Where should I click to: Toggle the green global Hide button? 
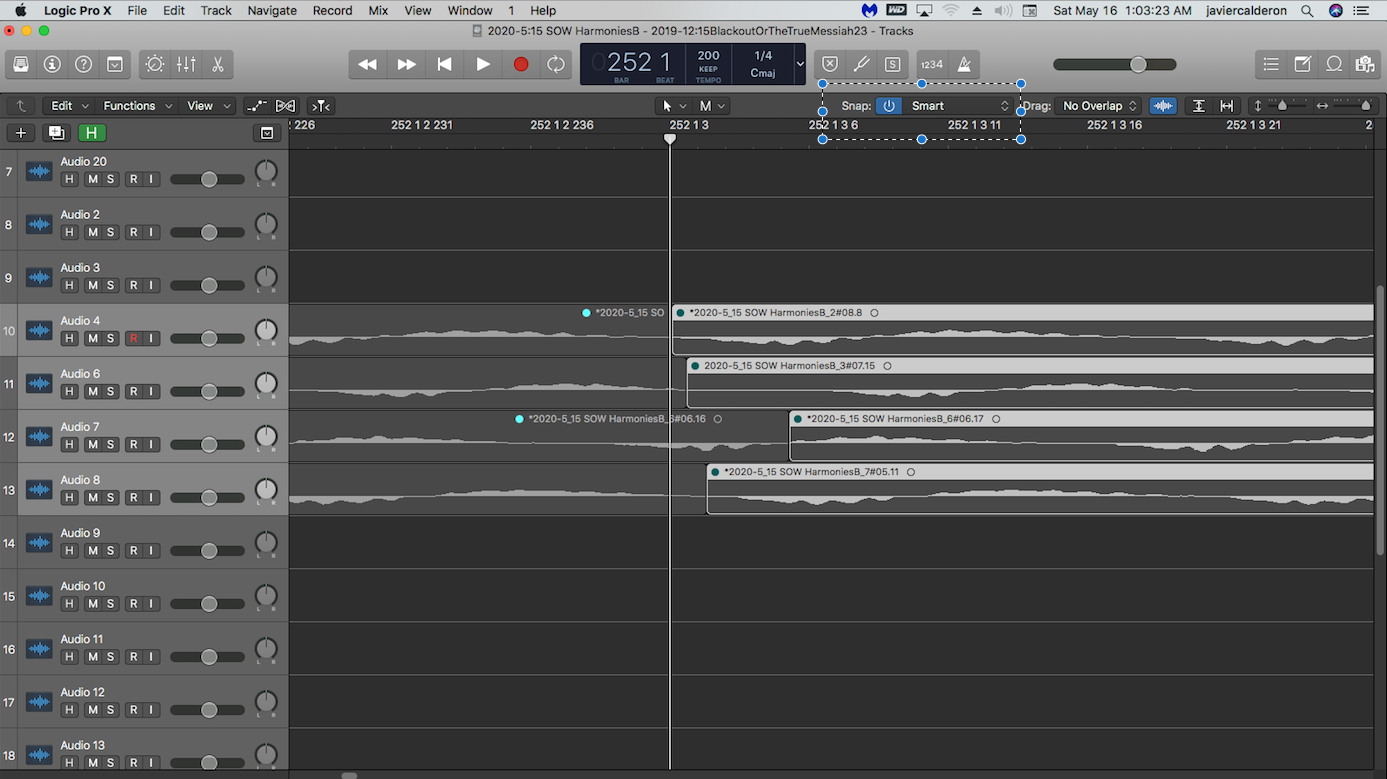pos(92,133)
